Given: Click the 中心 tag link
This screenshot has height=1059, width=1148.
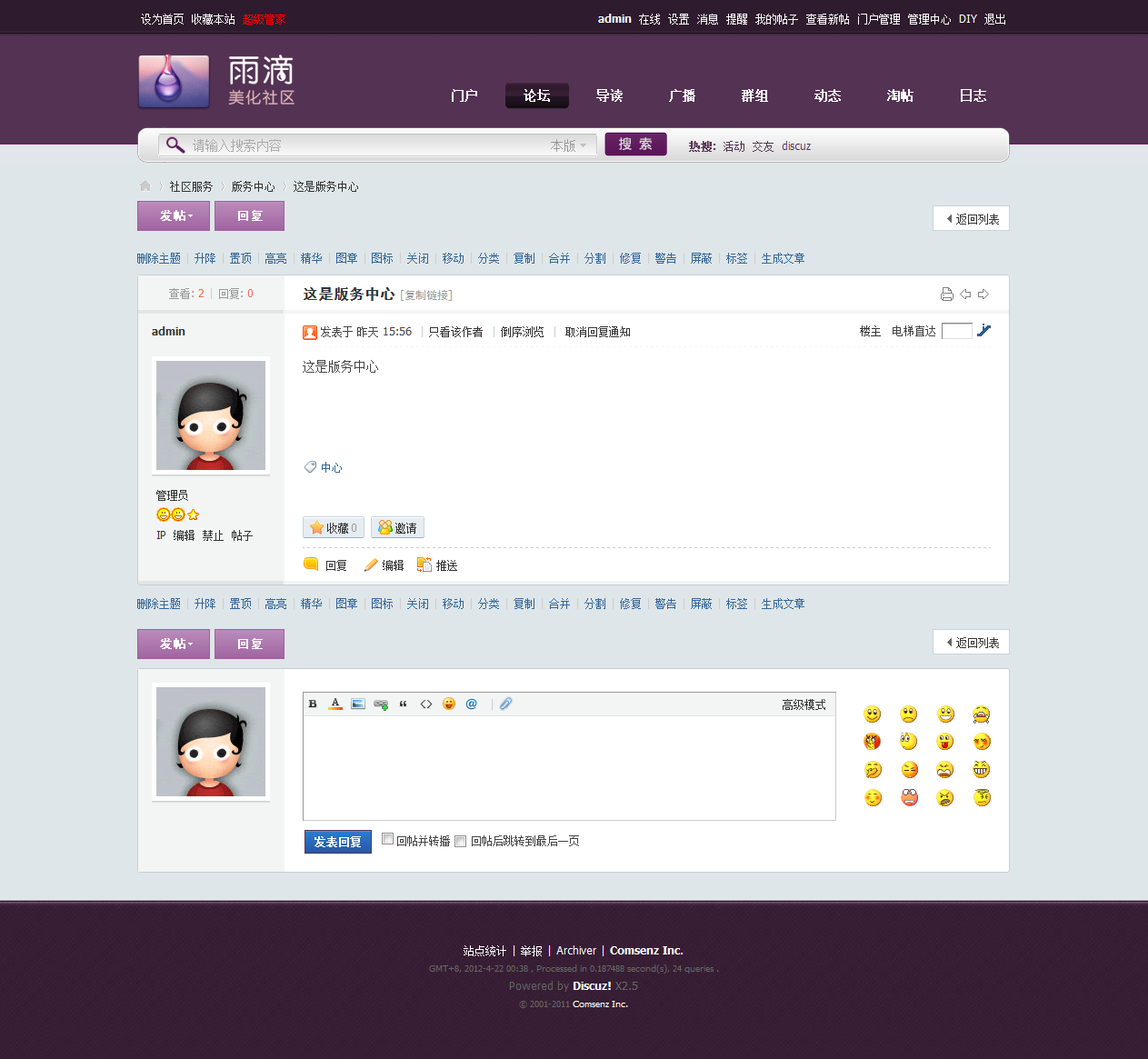Looking at the screenshot, I should (x=332, y=467).
